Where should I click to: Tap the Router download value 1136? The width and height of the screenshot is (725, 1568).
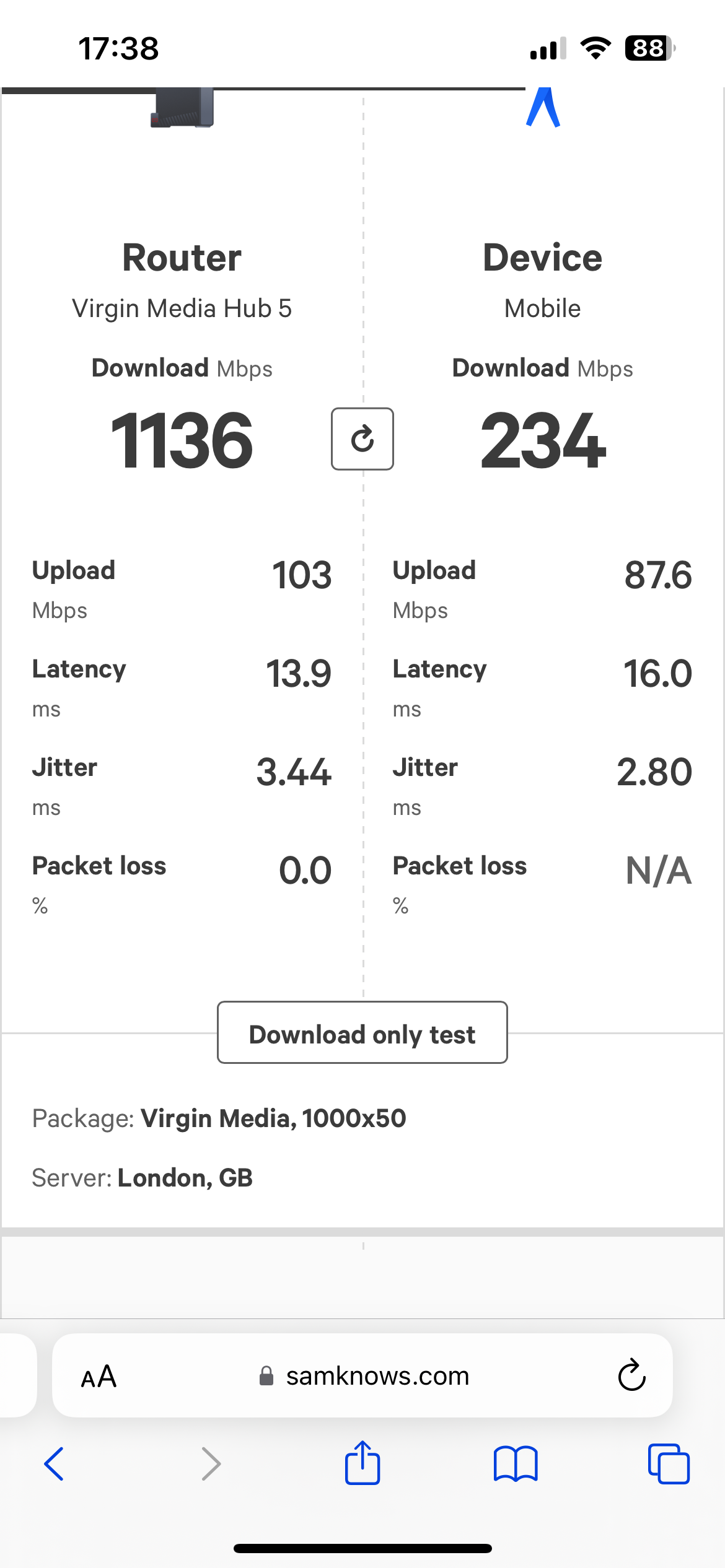182,440
